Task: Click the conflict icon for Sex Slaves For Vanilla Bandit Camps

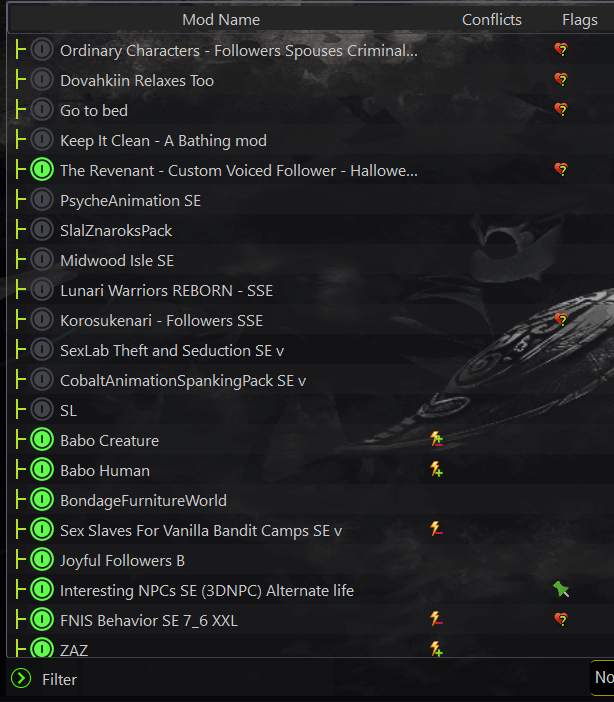Action: point(436,529)
